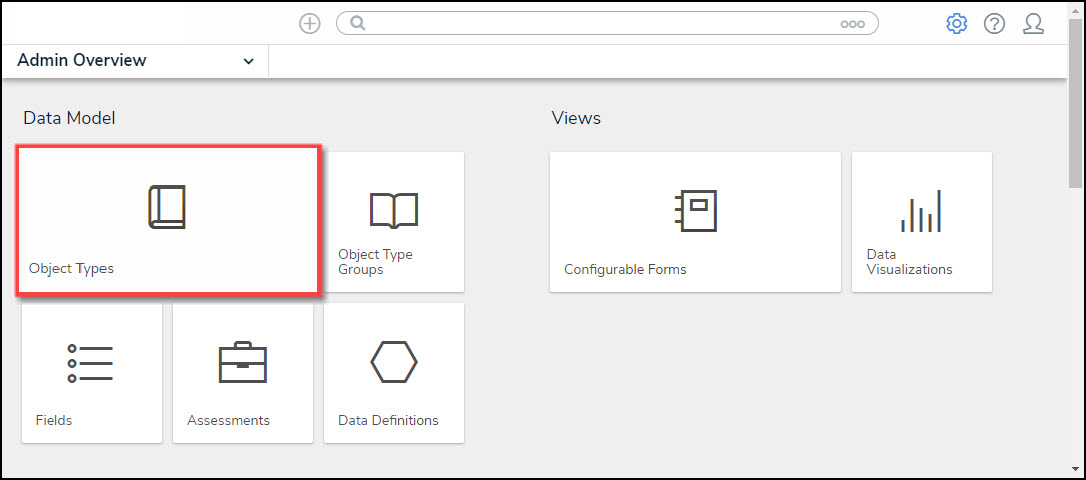1086x480 pixels.
Task: Open the user profile icon
Action: point(1033,24)
